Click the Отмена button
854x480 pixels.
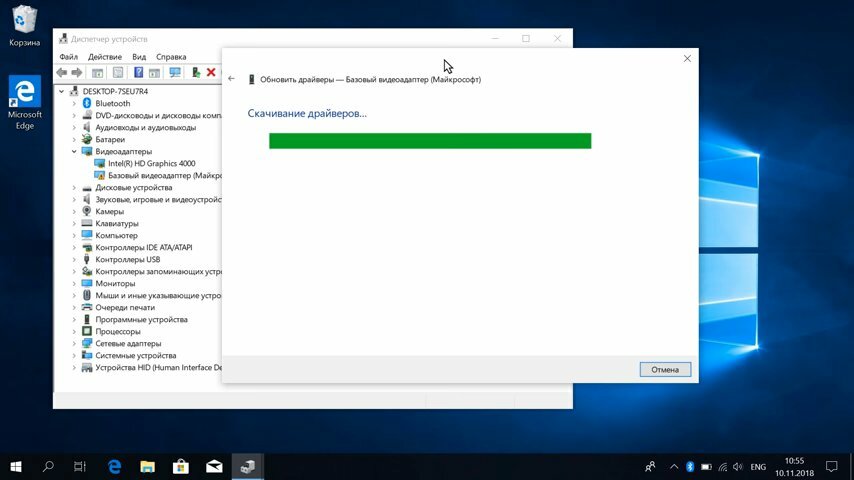665,369
